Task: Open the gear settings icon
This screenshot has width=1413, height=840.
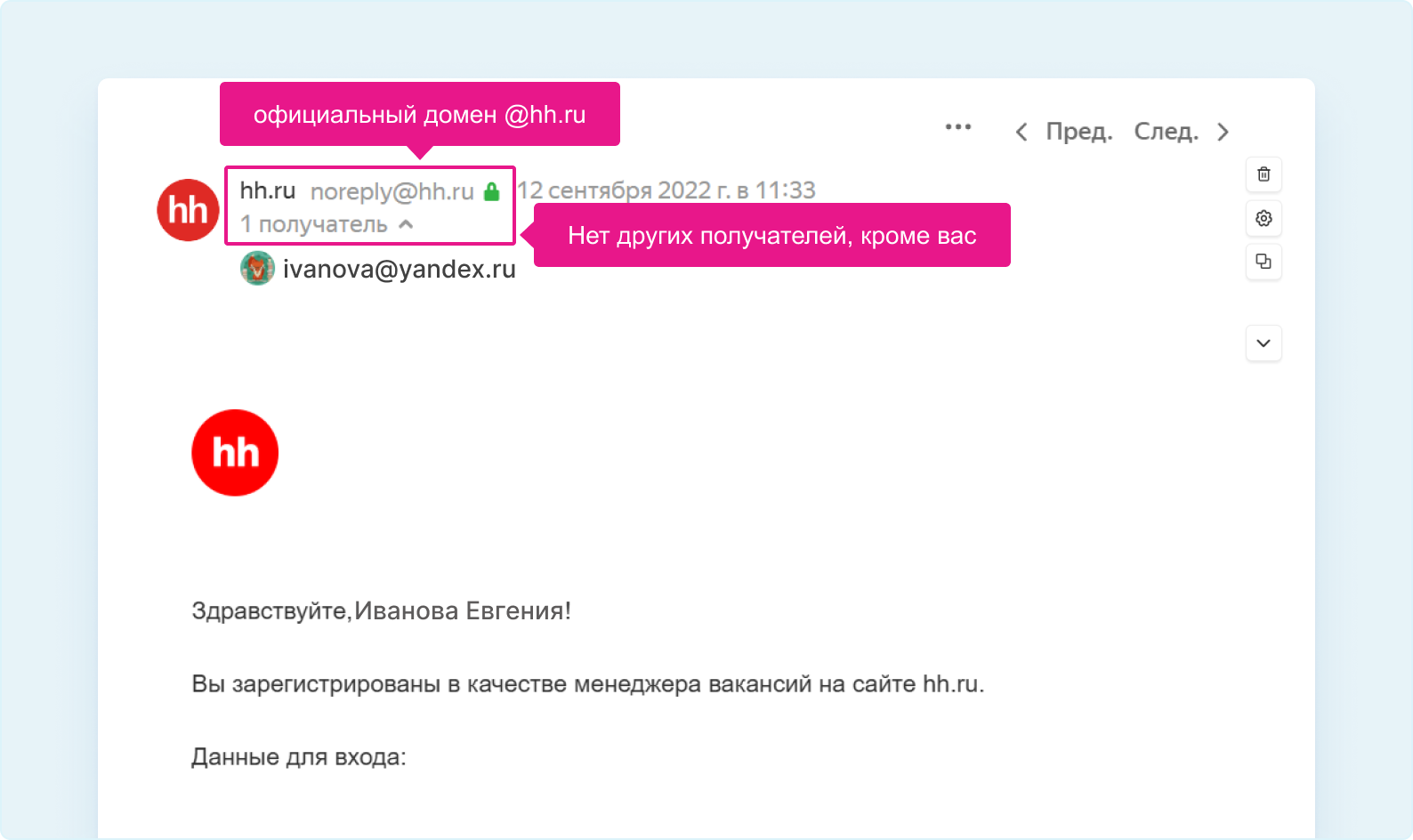Action: [1264, 218]
